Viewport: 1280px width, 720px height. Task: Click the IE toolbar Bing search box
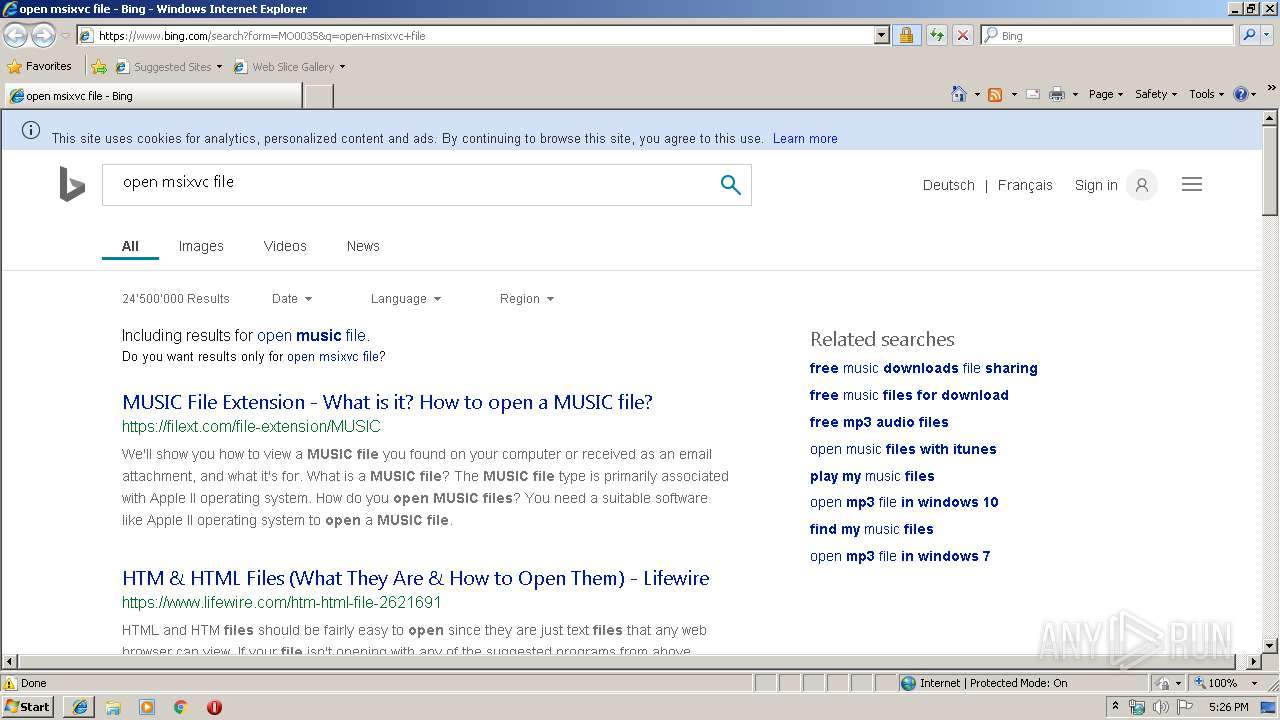[1108, 35]
